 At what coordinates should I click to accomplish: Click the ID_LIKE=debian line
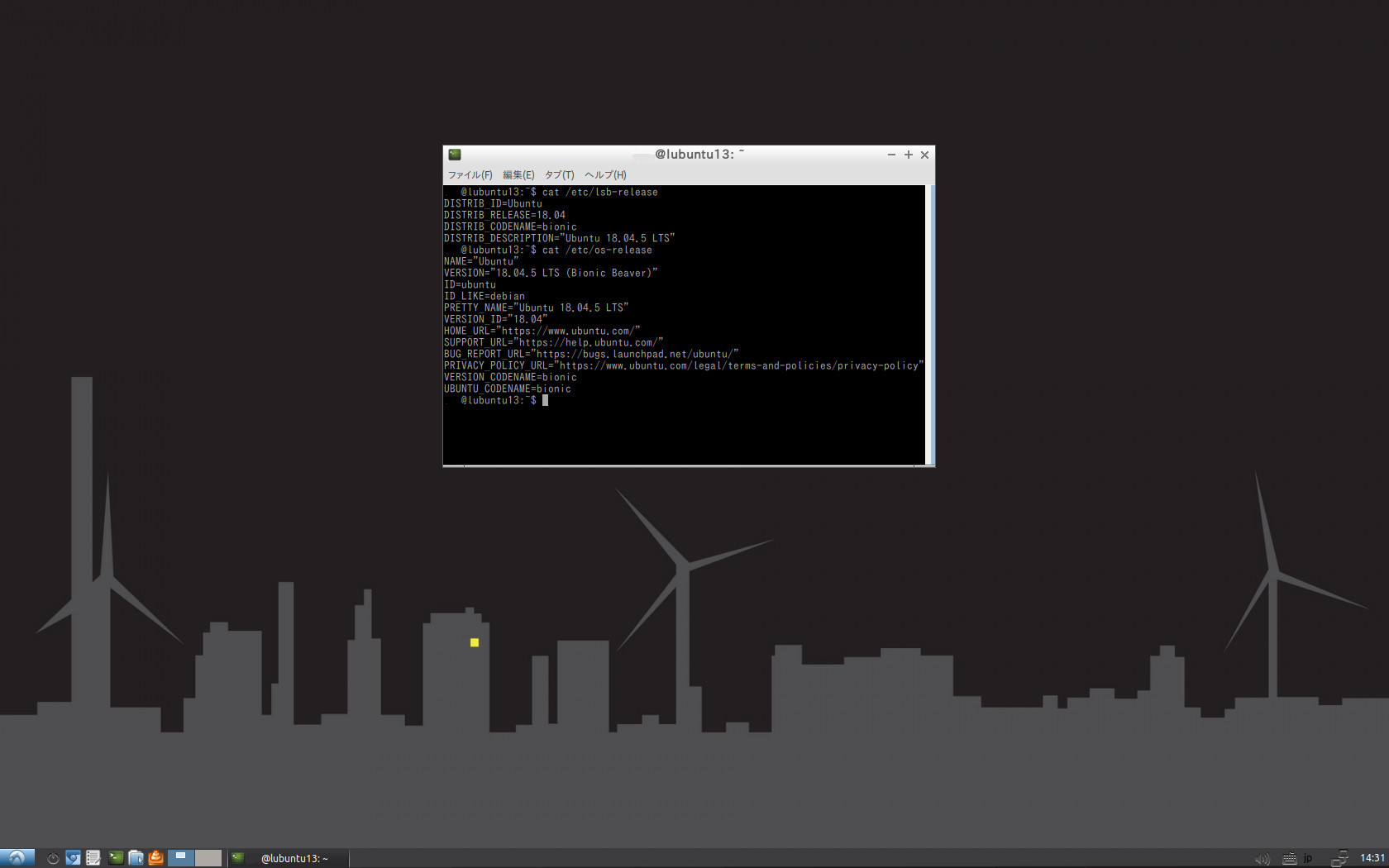point(484,296)
